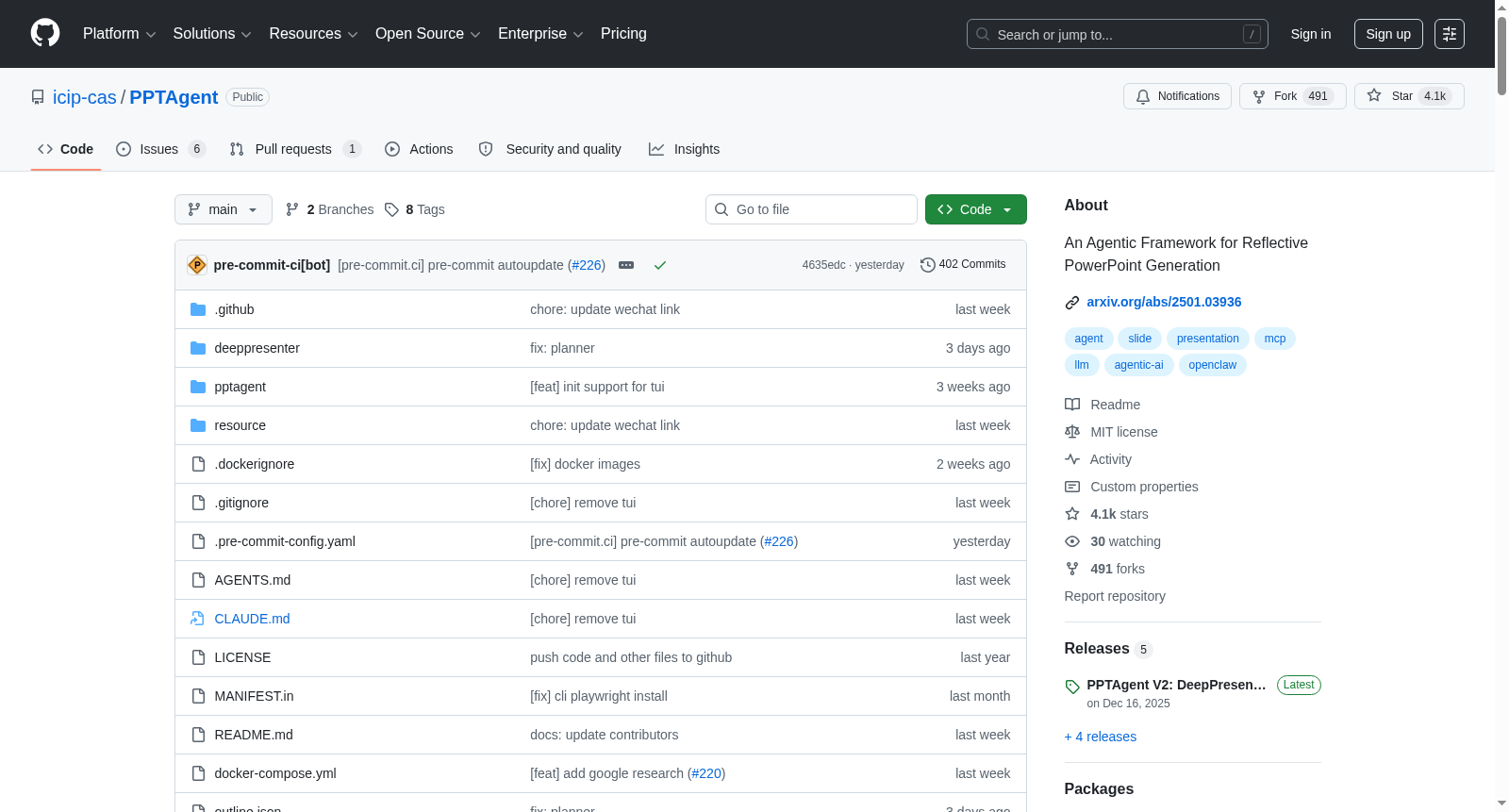Expand the Platform menu
This screenshot has height=812, width=1509.
tap(119, 34)
